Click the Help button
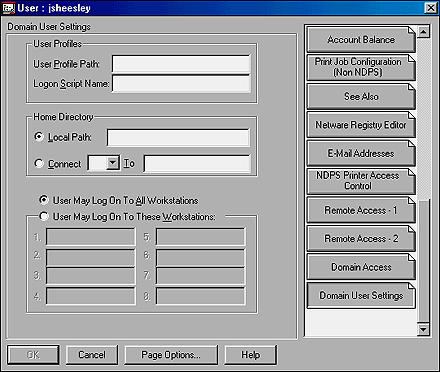This screenshot has width=440, height=372. (x=251, y=355)
